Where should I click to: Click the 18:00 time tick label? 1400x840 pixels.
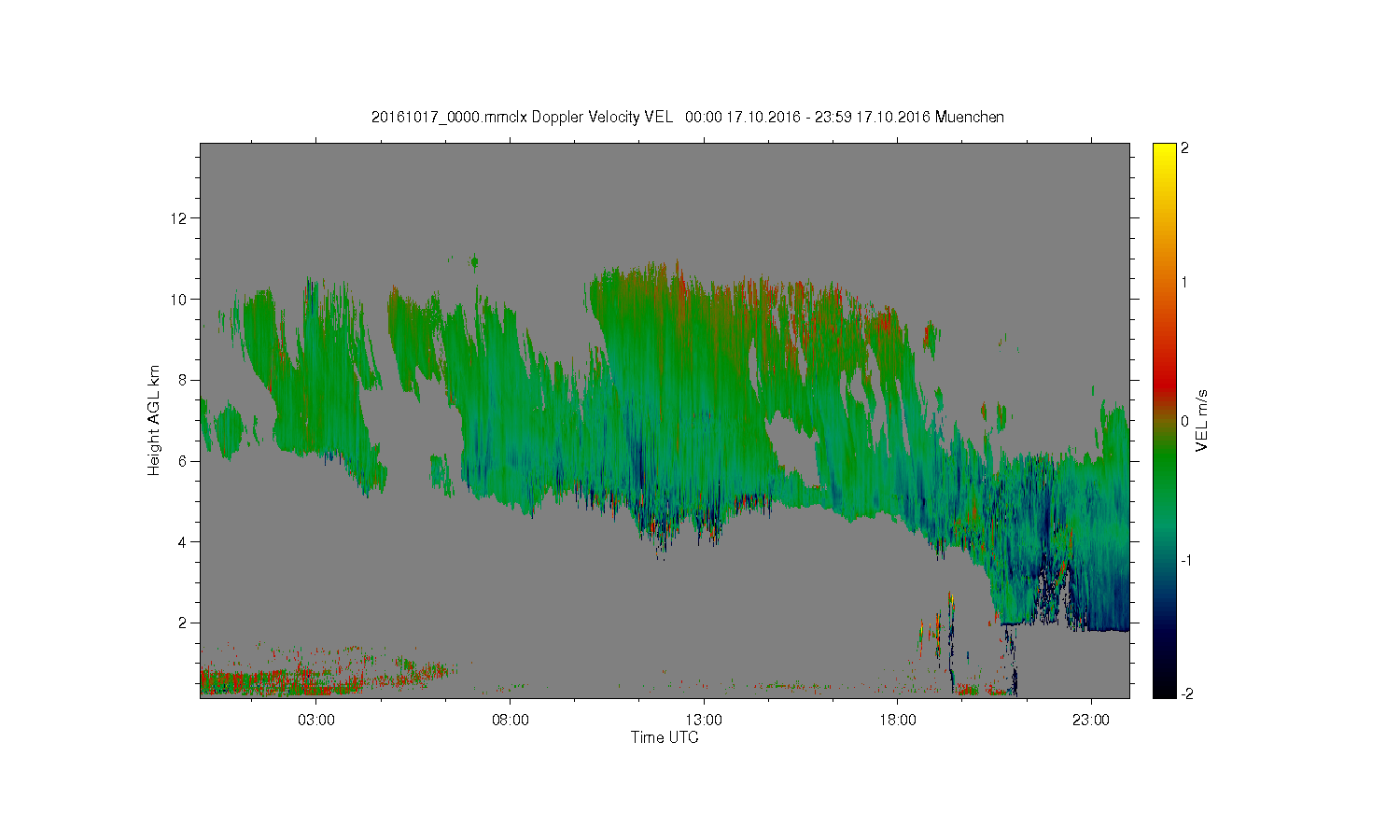pyautogui.click(x=897, y=720)
